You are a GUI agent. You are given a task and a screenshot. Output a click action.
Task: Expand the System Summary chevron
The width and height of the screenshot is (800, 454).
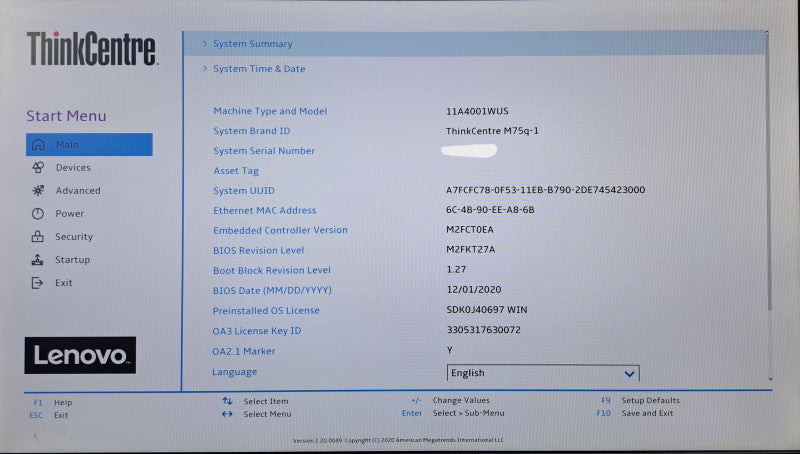point(205,44)
